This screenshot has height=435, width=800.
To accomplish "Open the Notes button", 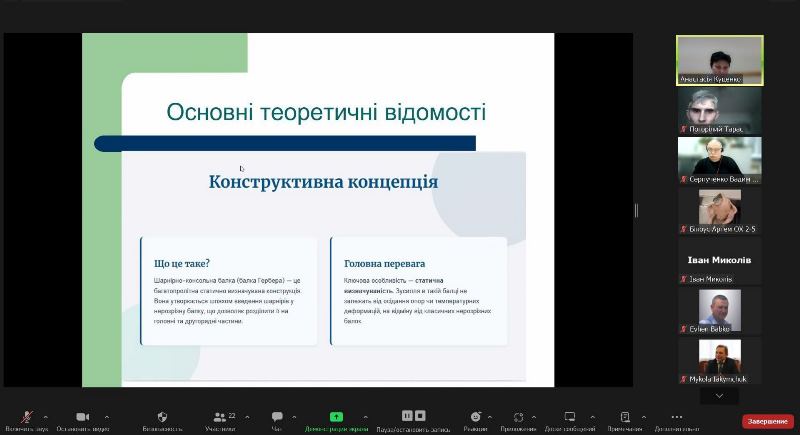I will click(x=625, y=417).
